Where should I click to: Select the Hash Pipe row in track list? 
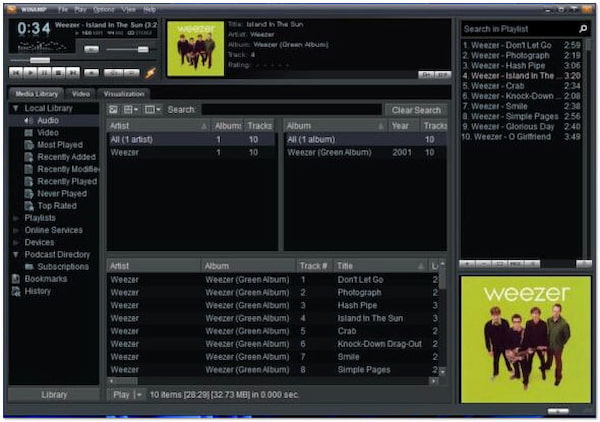coord(273,305)
